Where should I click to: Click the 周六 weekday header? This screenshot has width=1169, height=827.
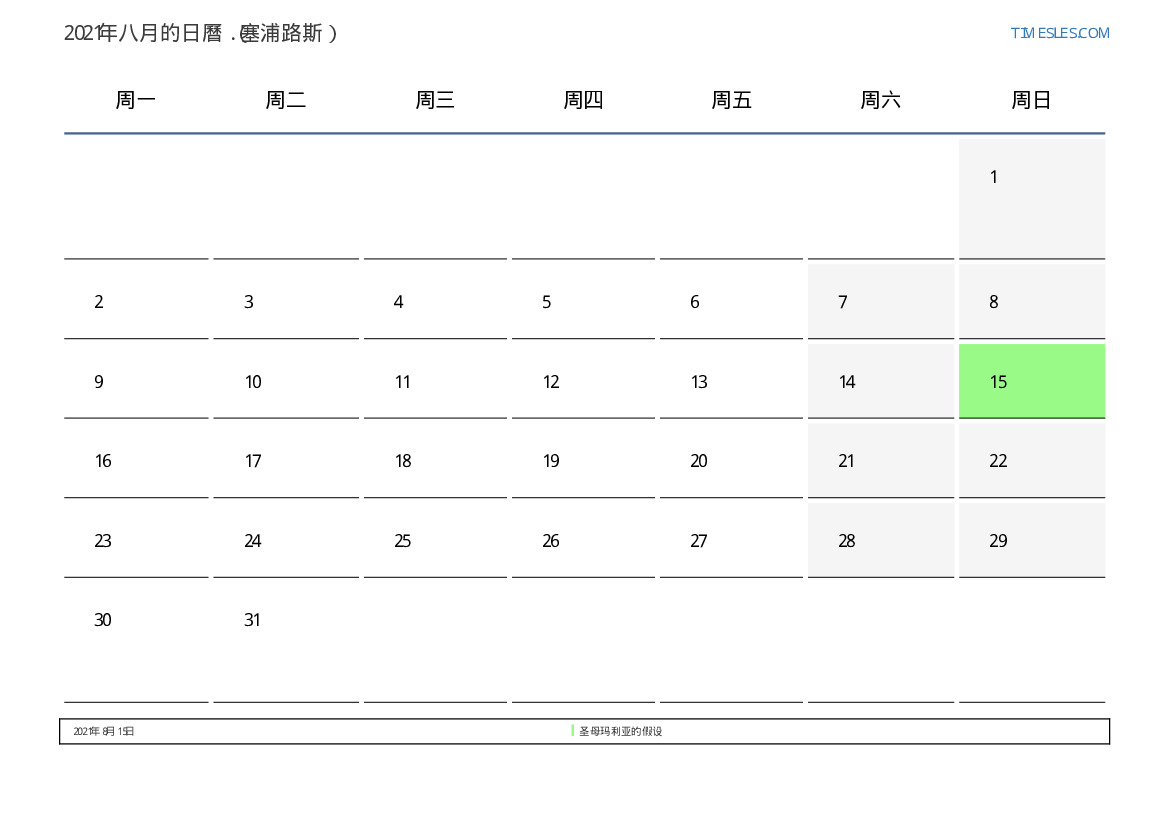pos(881,100)
